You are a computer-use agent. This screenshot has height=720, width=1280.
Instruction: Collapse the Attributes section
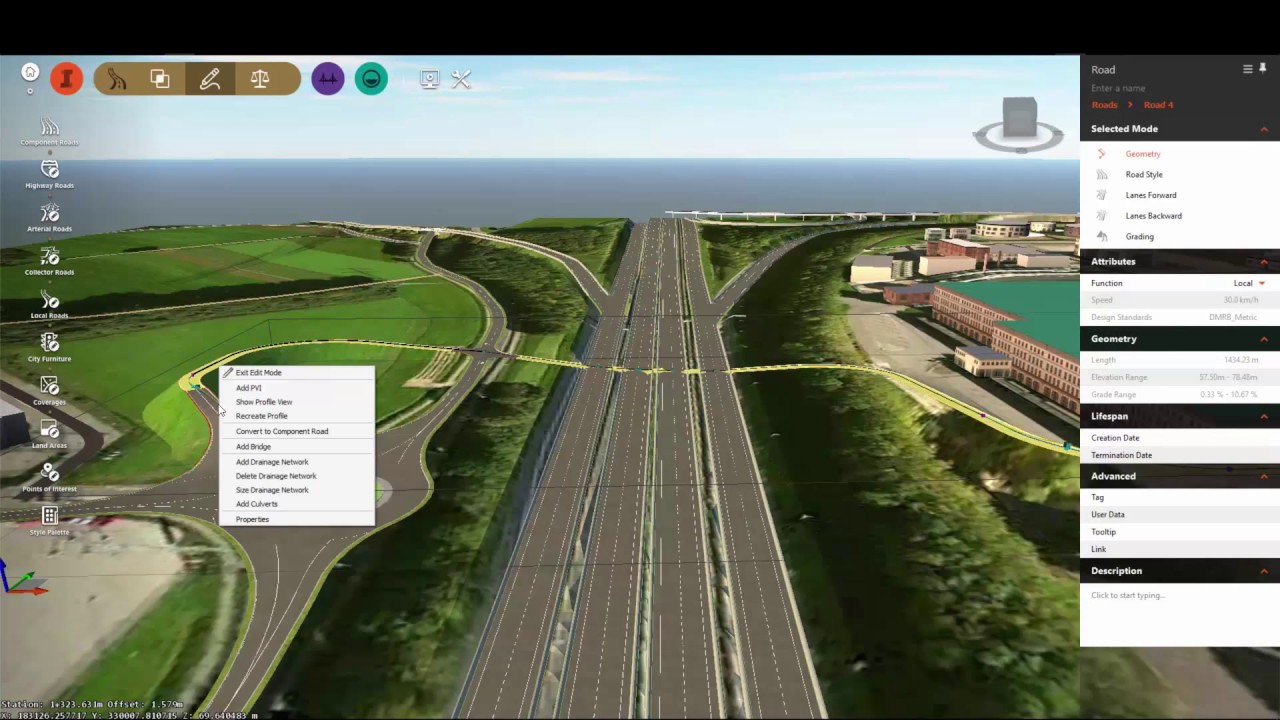coord(1263,261)
